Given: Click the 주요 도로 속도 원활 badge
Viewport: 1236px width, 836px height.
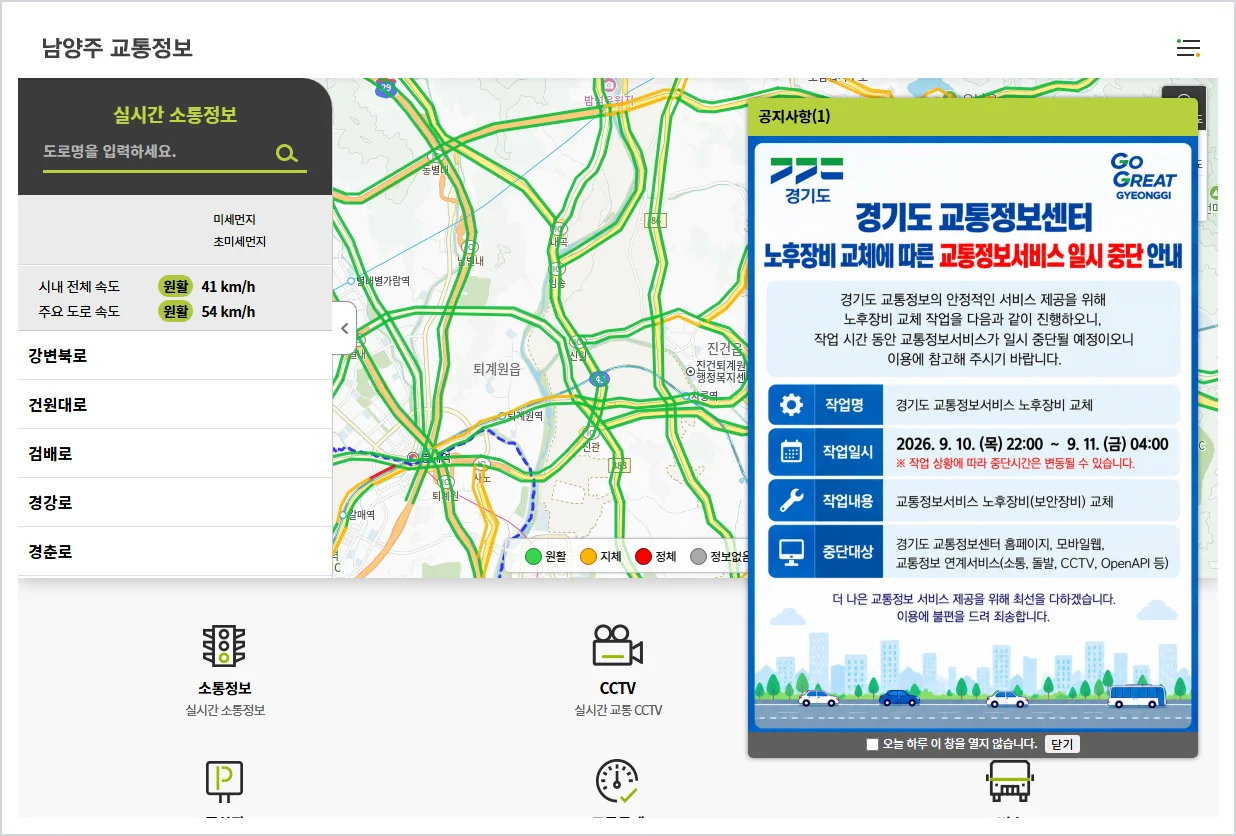Looking at the screenshot, I should pos(175,311).
